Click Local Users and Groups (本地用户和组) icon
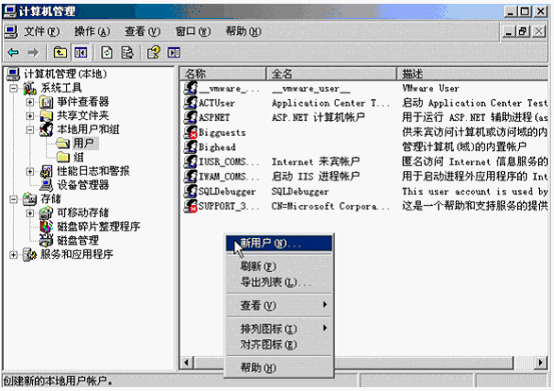The image size is (554, 391). 46,130
